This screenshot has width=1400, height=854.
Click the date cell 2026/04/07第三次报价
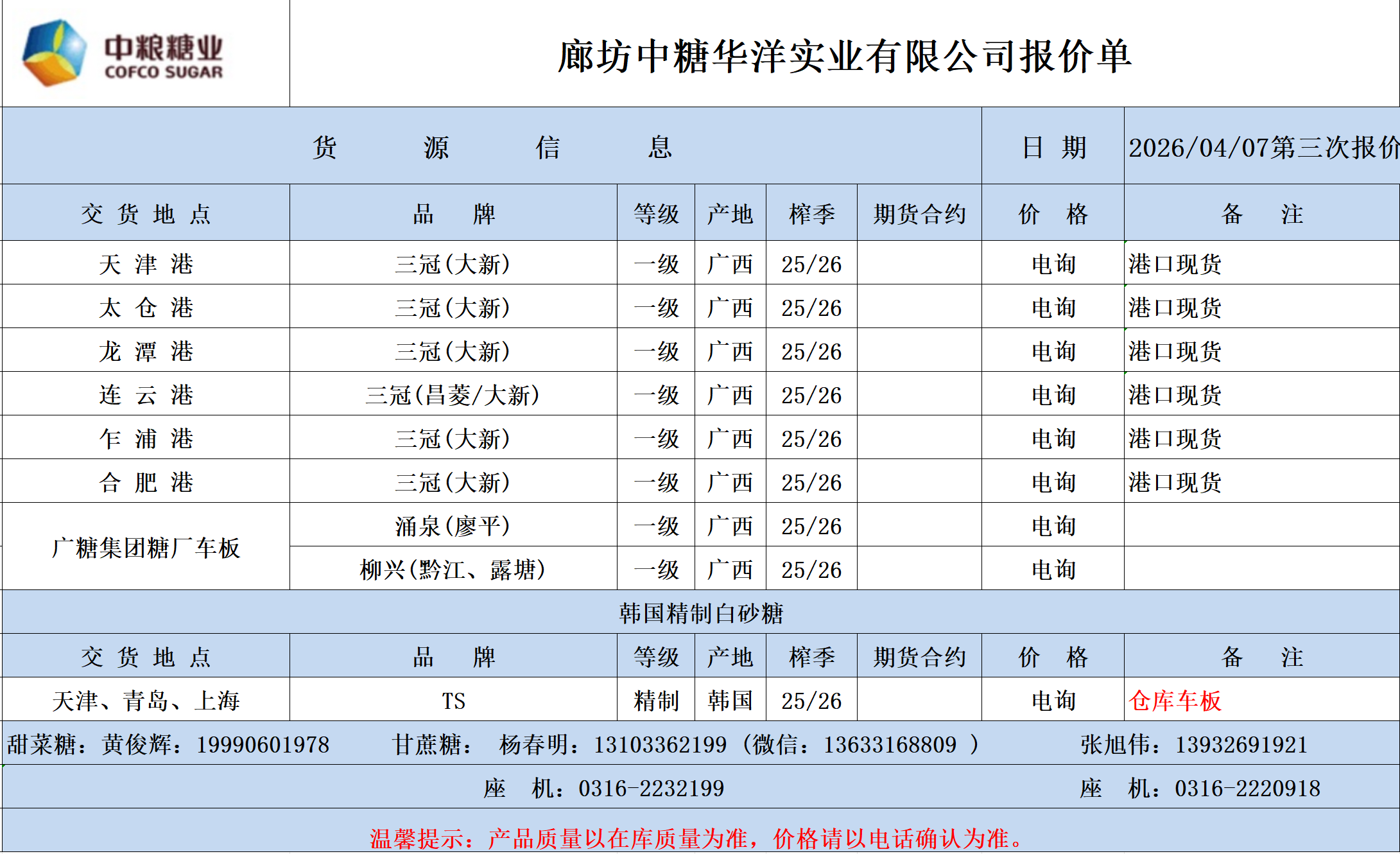click(x=1262, y=147)
